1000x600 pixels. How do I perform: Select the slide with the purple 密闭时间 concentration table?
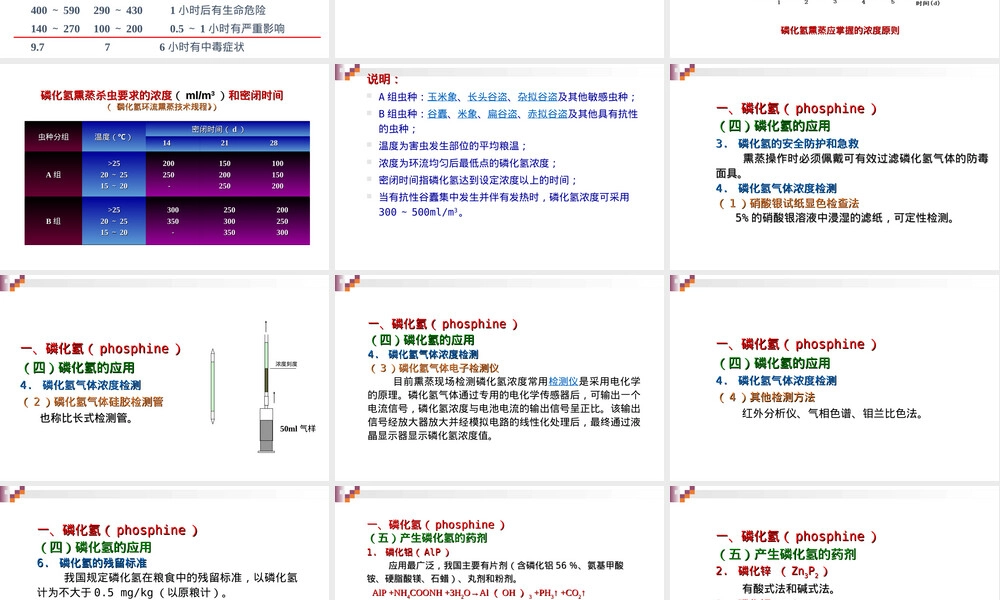pos(165,166)
